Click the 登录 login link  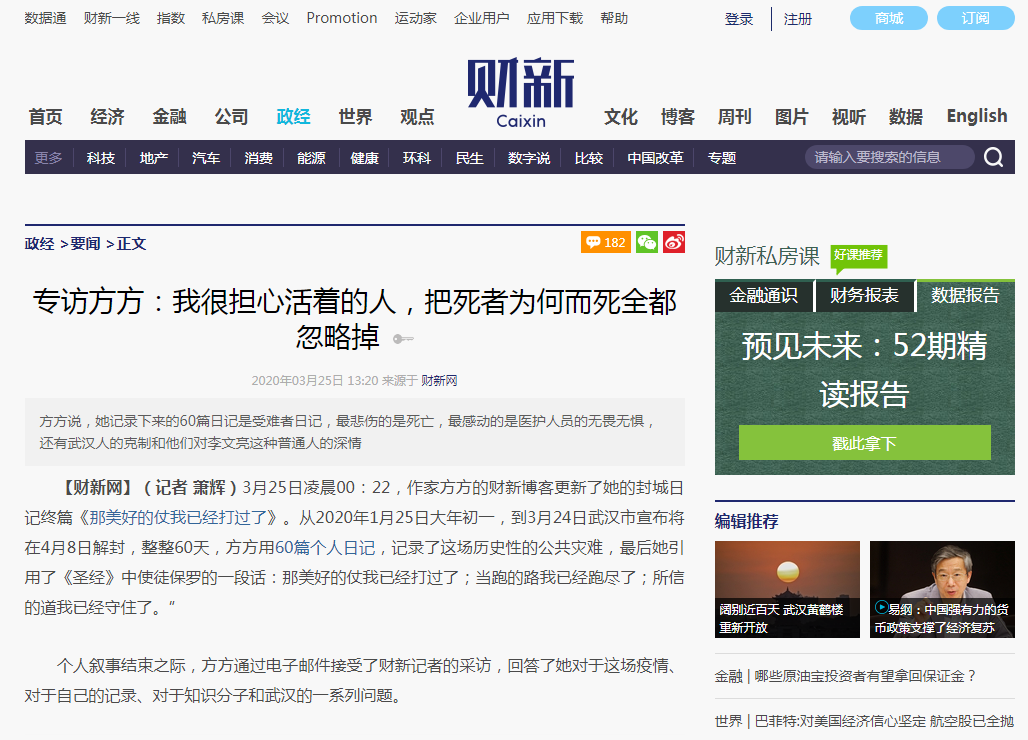pyautogui.click(x=738, y=18)
